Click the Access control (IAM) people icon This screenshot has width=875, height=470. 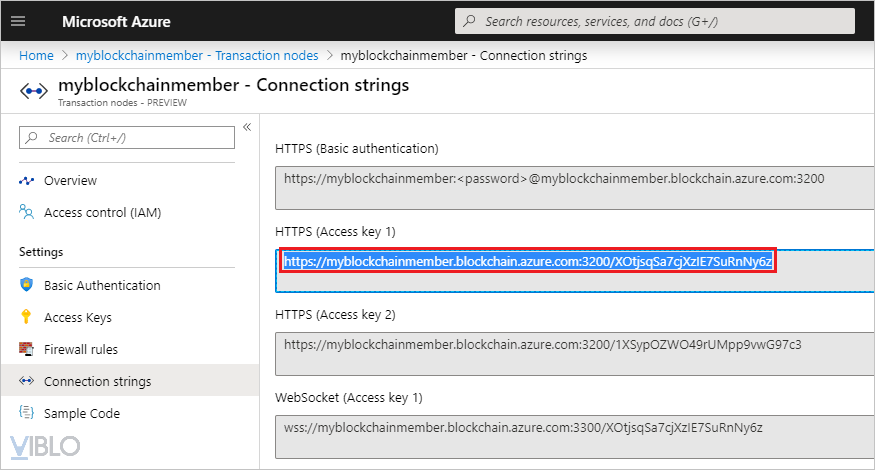(x=27, y=213)
